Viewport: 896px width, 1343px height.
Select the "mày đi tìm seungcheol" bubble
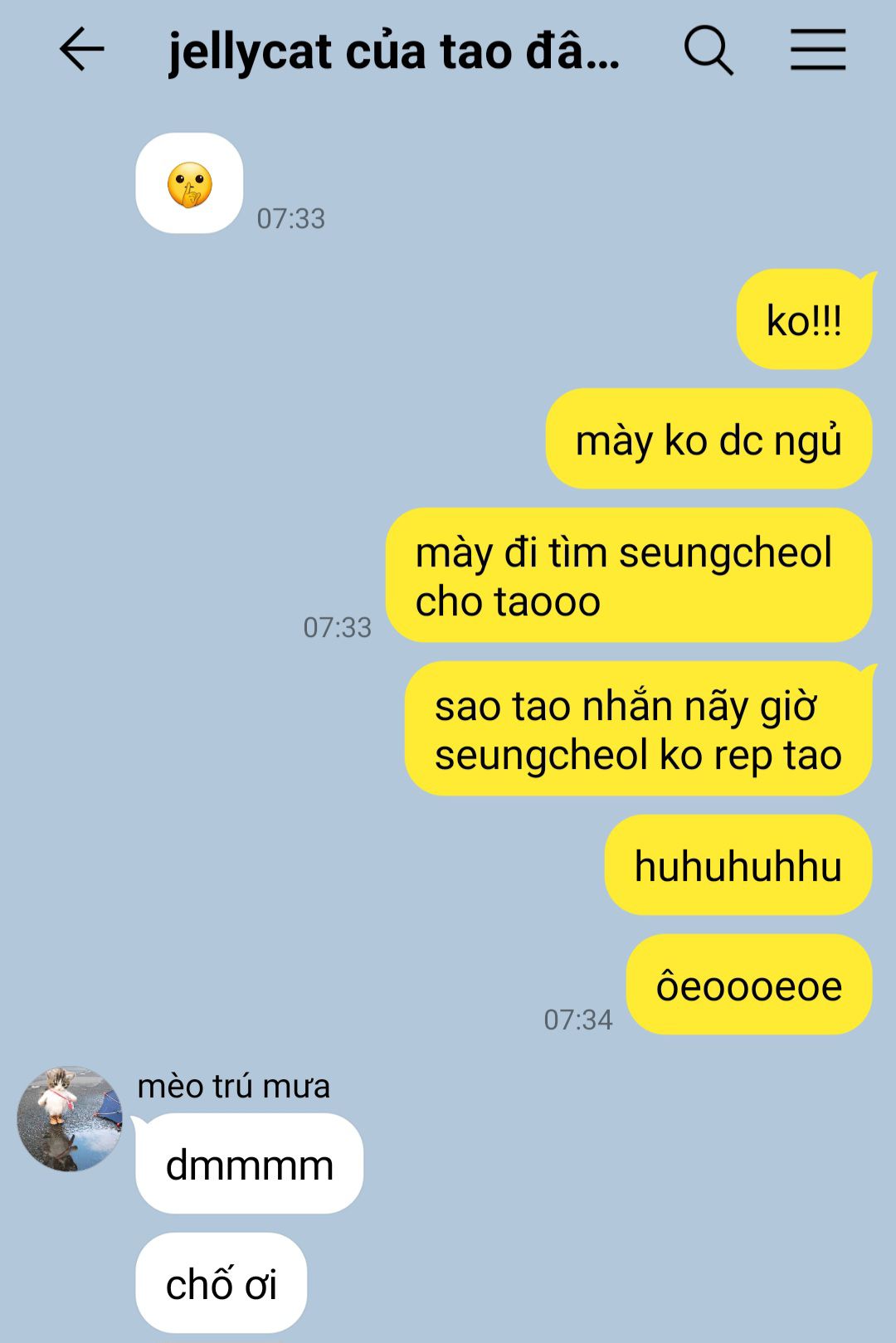[629, 575]
